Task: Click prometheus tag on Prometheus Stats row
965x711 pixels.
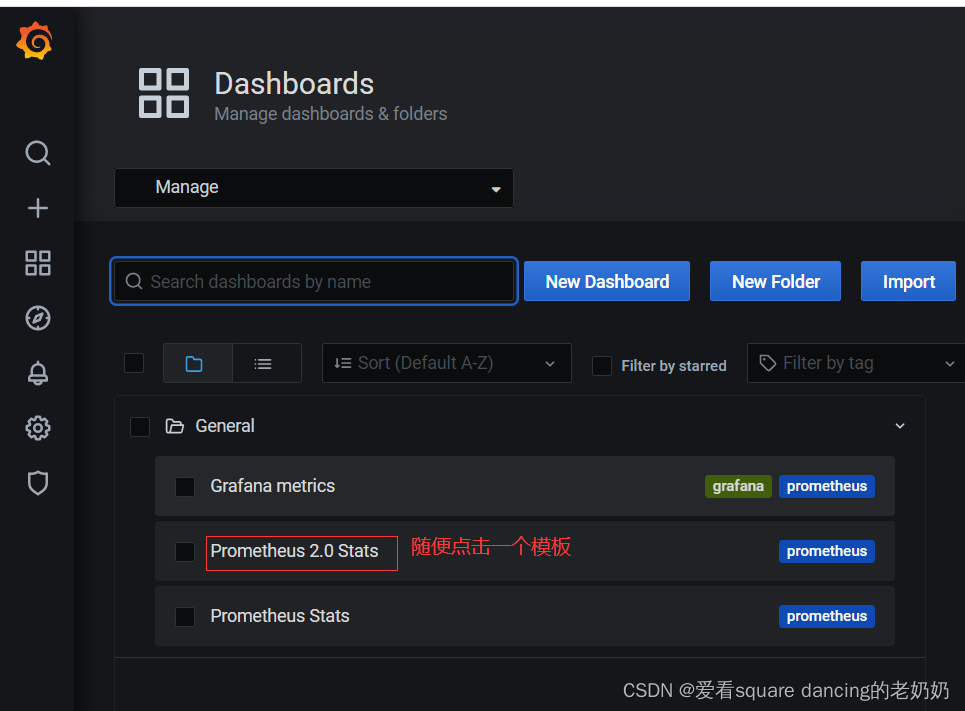Action: [827, 616]
